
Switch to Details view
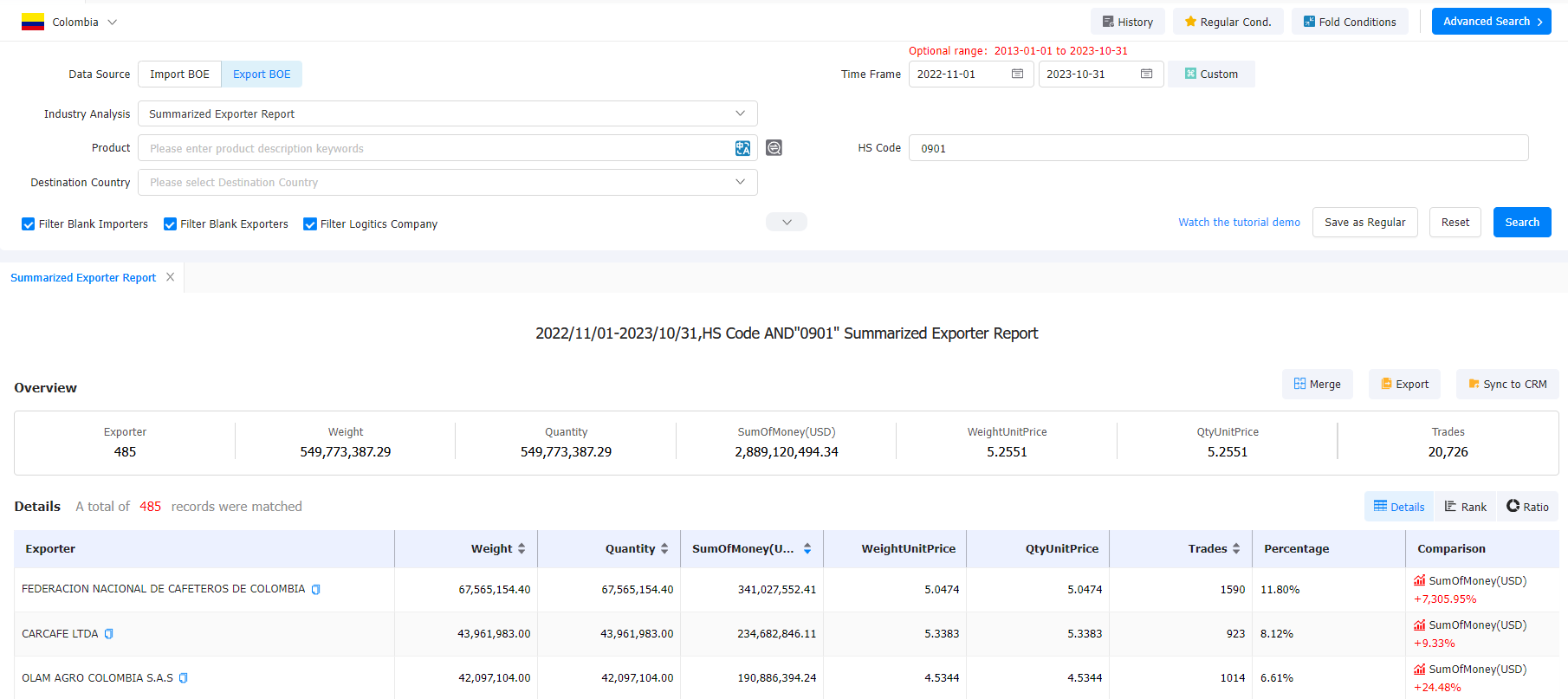click(x=1399, y=507)
